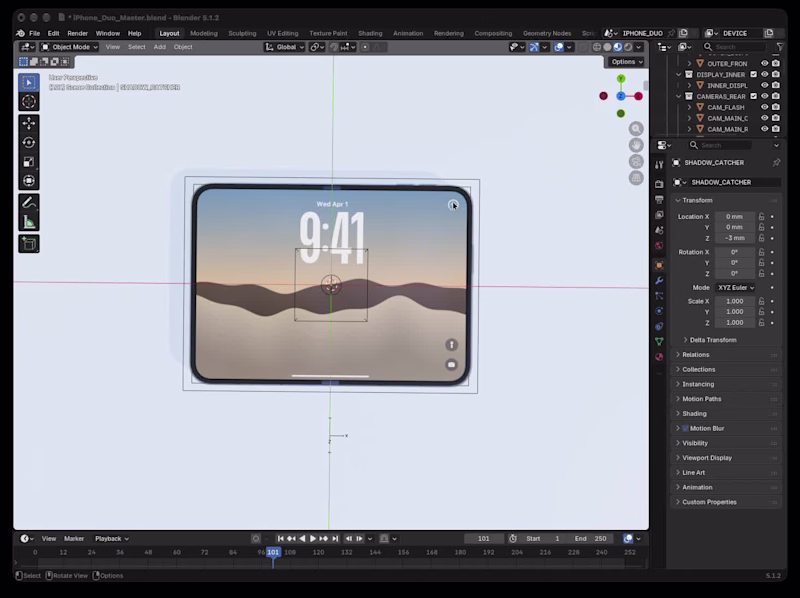
Task: Toggle the Location X lock icon
Action: (x=761, y=216)
